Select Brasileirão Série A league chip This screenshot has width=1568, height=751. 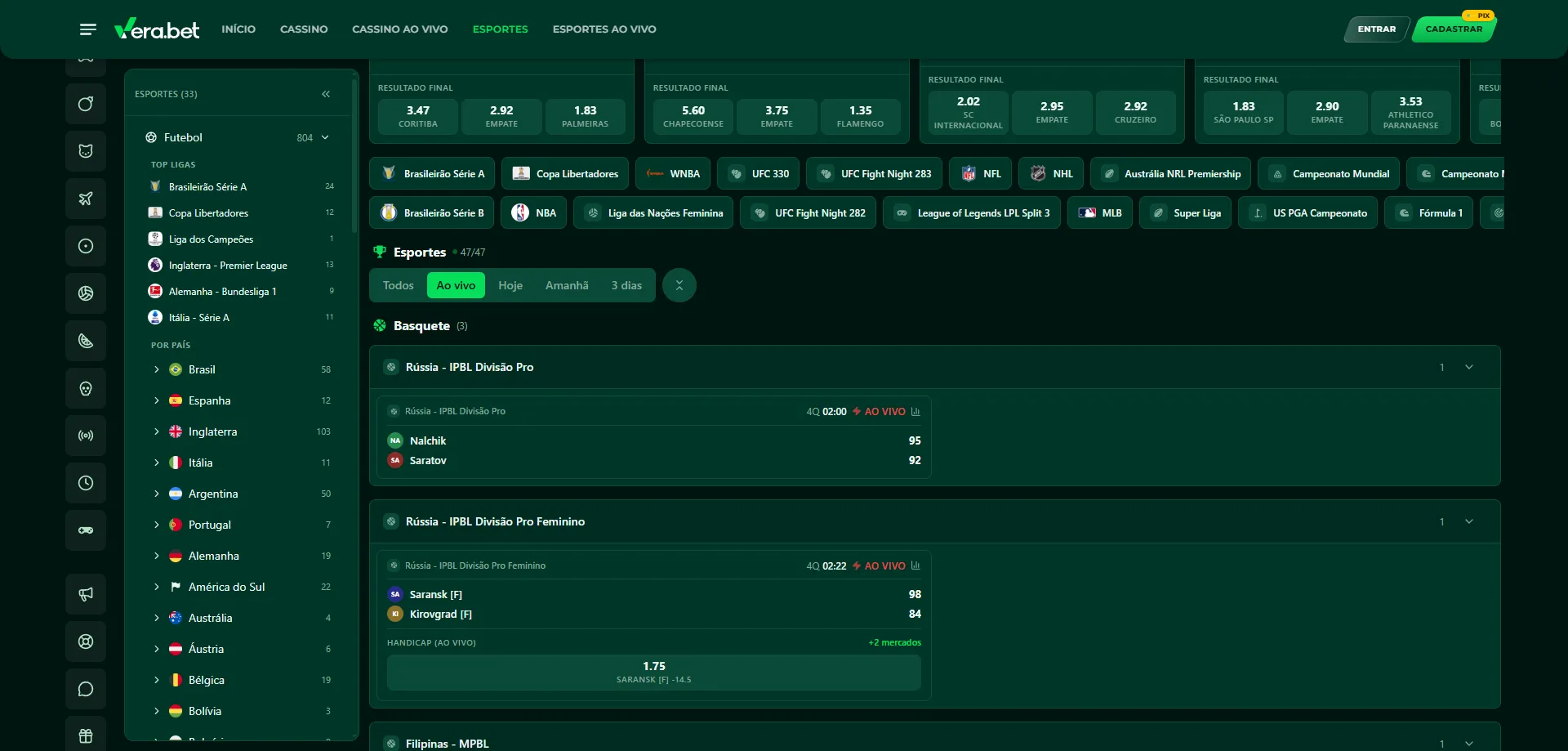coord(432,173)
